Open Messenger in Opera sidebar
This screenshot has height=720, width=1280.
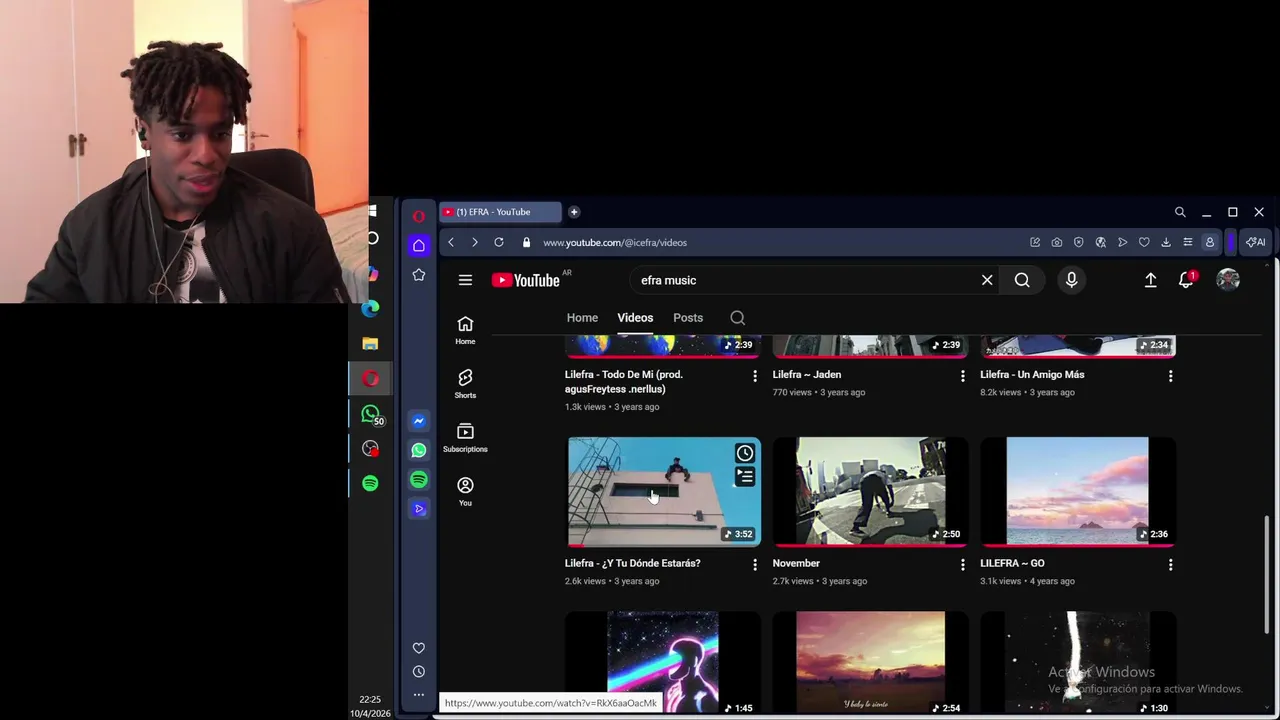coord(419,421)
